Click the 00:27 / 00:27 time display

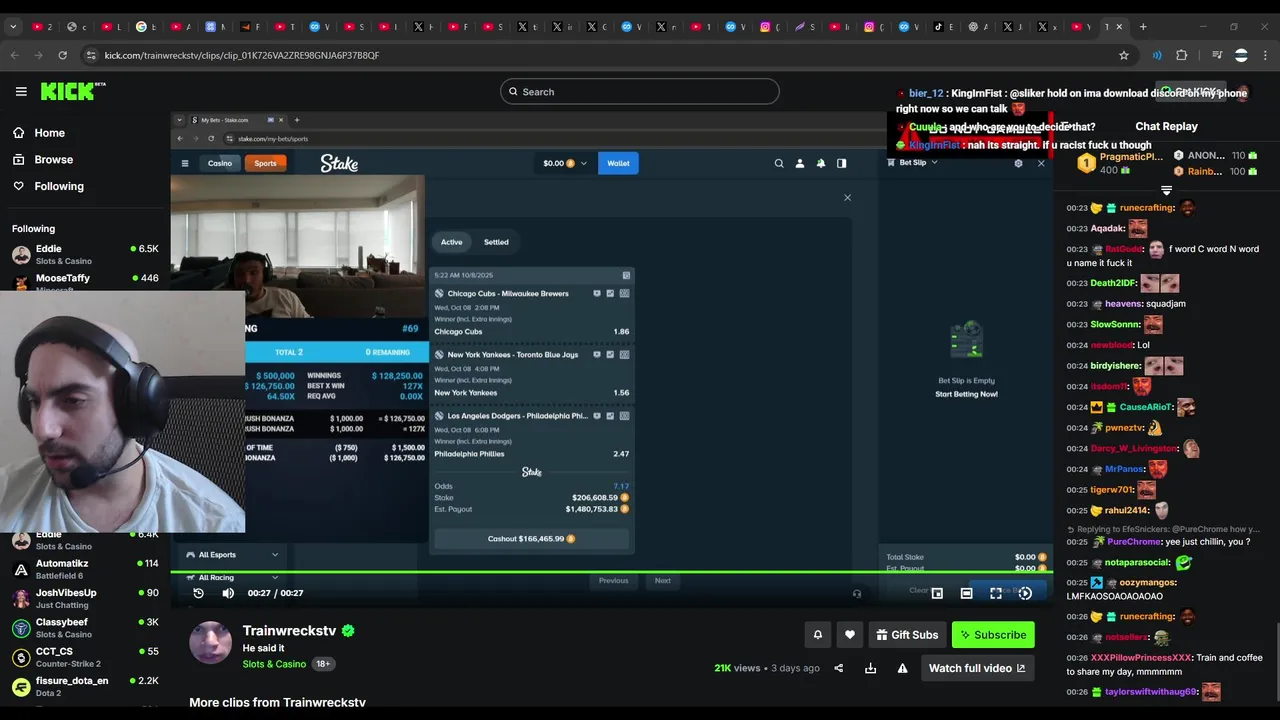pyautogui.click(x=275, y=593)
